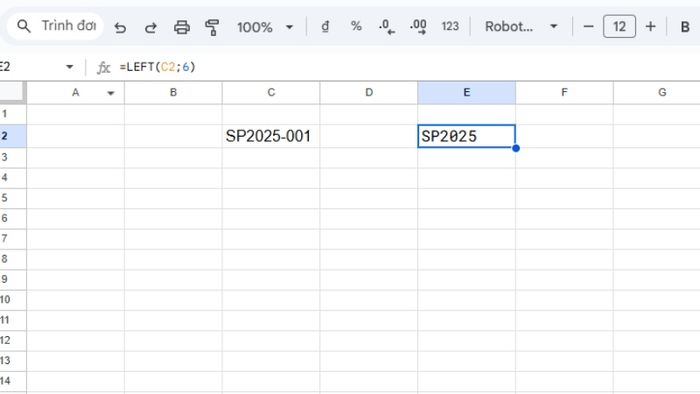Undo the last action
The image size is (700, 394).
point(120,28)
